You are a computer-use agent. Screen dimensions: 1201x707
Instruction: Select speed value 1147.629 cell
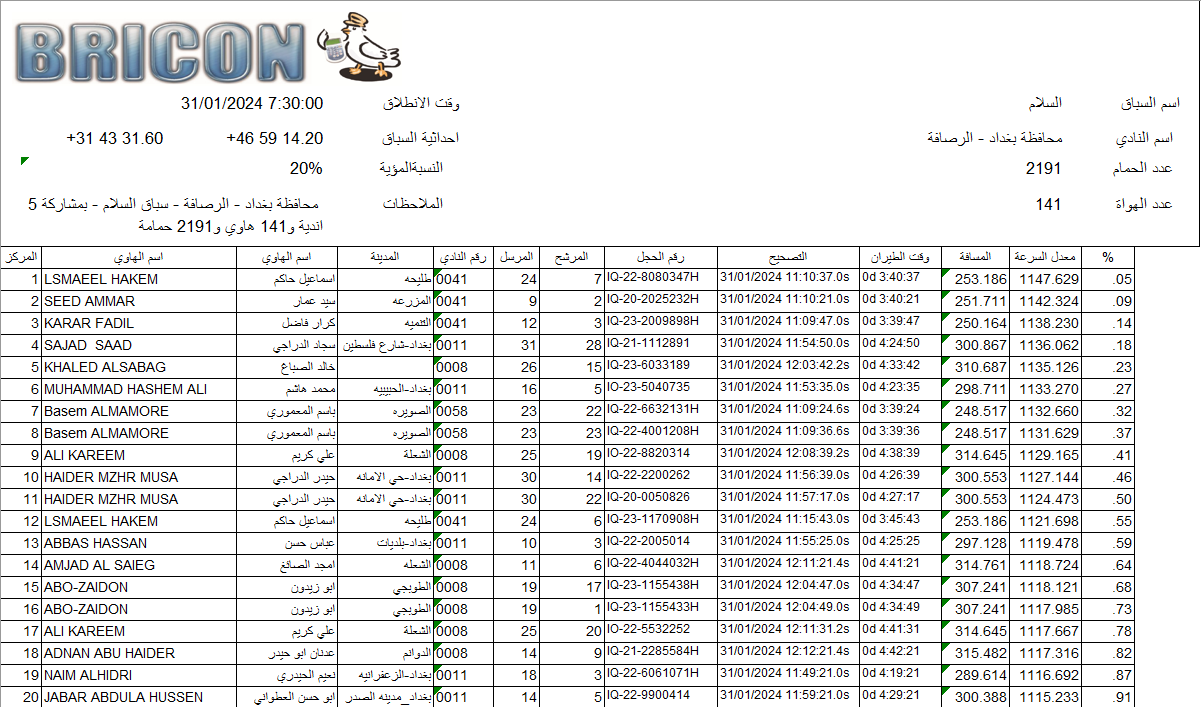(1048, 280)
